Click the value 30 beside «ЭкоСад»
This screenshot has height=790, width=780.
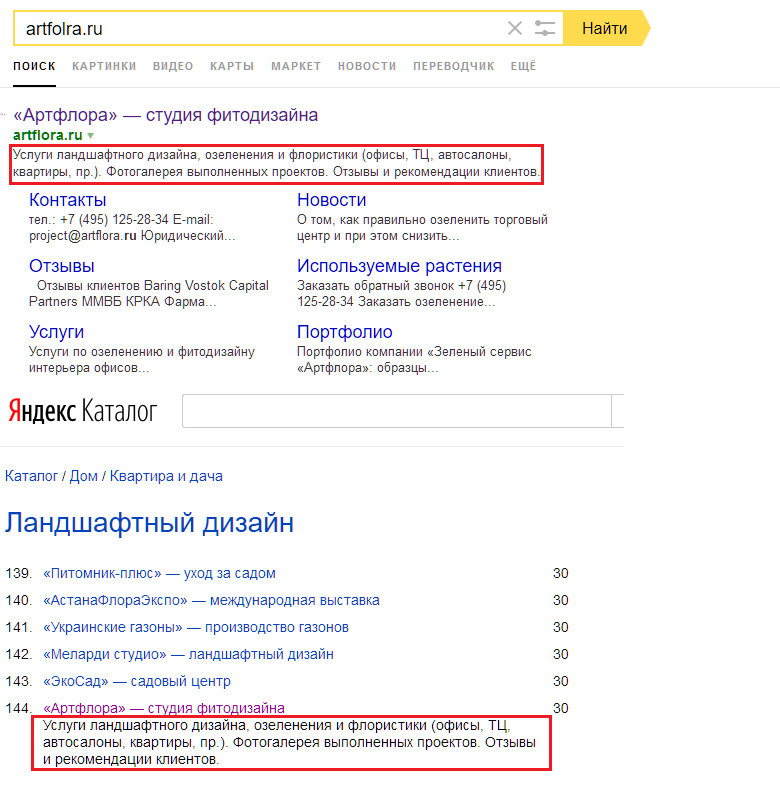click(561, 681)
